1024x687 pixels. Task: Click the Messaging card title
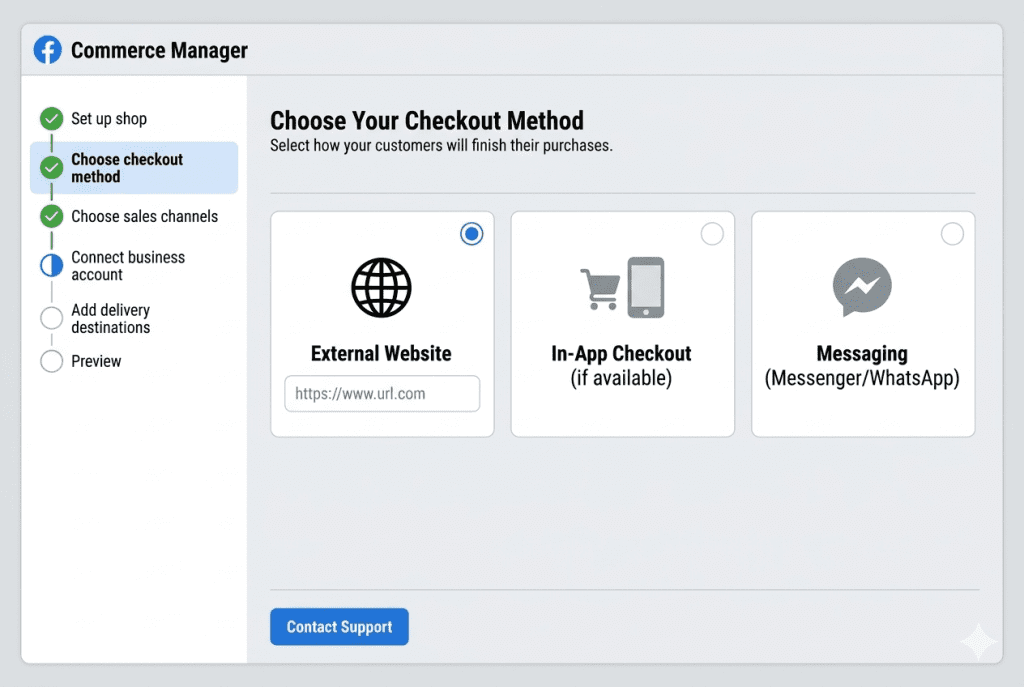(862, 354)
